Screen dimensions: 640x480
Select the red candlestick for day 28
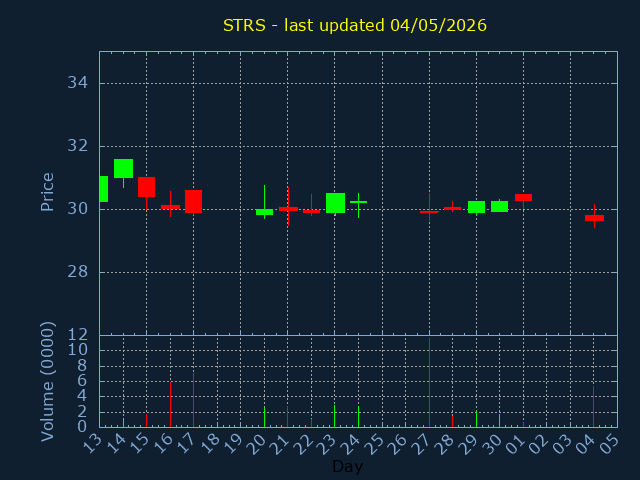pos(452,208)
